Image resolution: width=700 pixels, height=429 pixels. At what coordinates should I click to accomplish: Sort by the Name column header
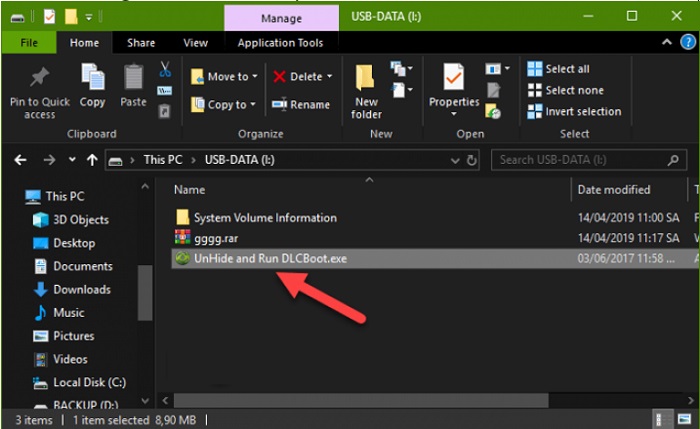(189, 190)
